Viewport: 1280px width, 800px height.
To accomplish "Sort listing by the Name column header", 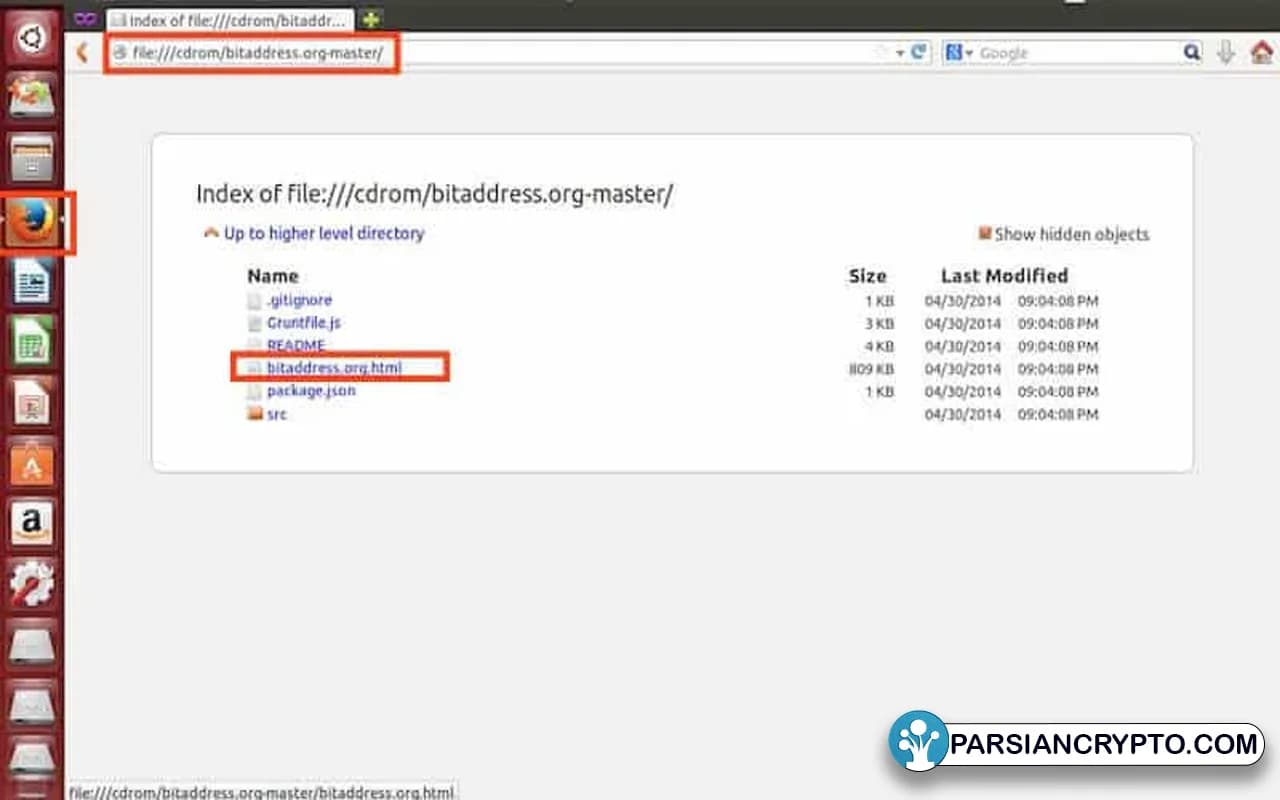I will click(x=273, y=276).
